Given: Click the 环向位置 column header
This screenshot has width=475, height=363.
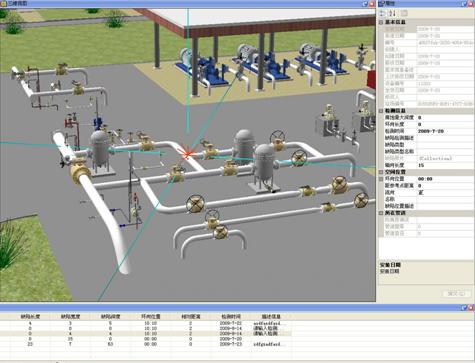Looking at the screenshot, I should [x=151, y=316].
